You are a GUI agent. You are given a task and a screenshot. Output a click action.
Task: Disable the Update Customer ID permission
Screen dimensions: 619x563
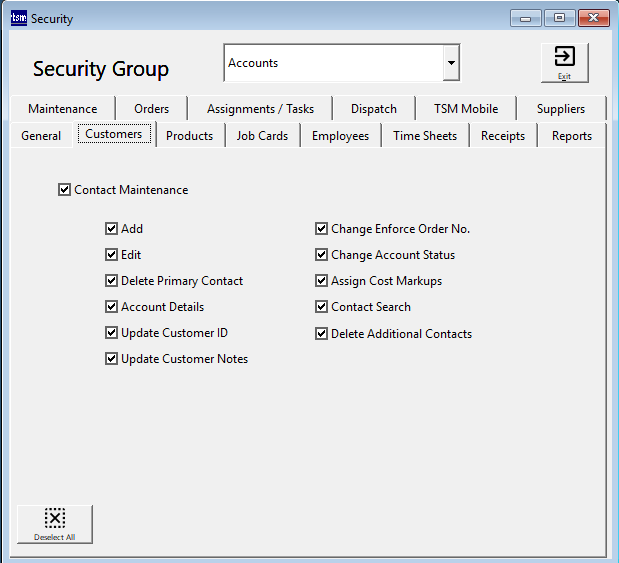coord(112,333)
